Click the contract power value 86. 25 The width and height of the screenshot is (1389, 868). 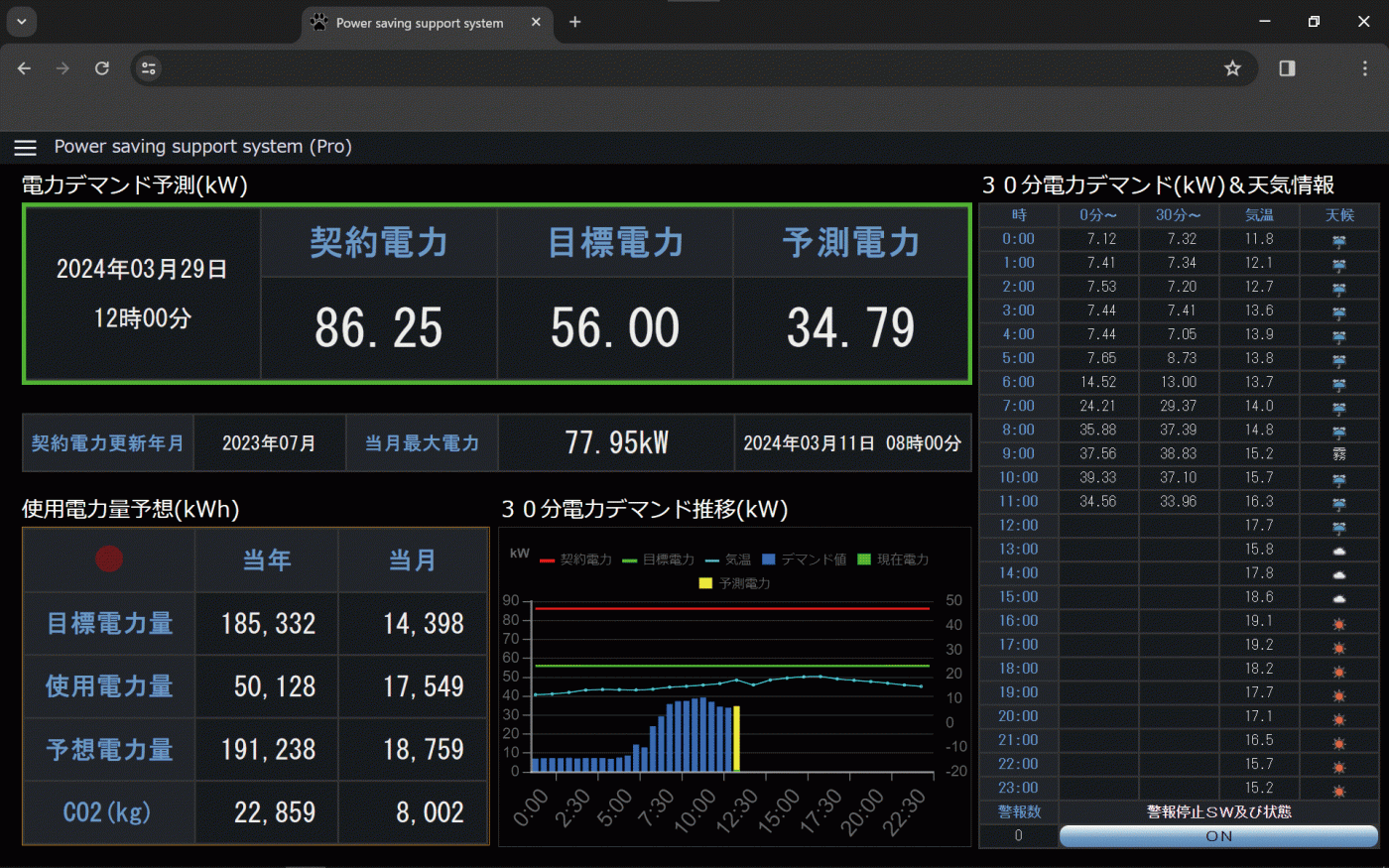point(378,328)
